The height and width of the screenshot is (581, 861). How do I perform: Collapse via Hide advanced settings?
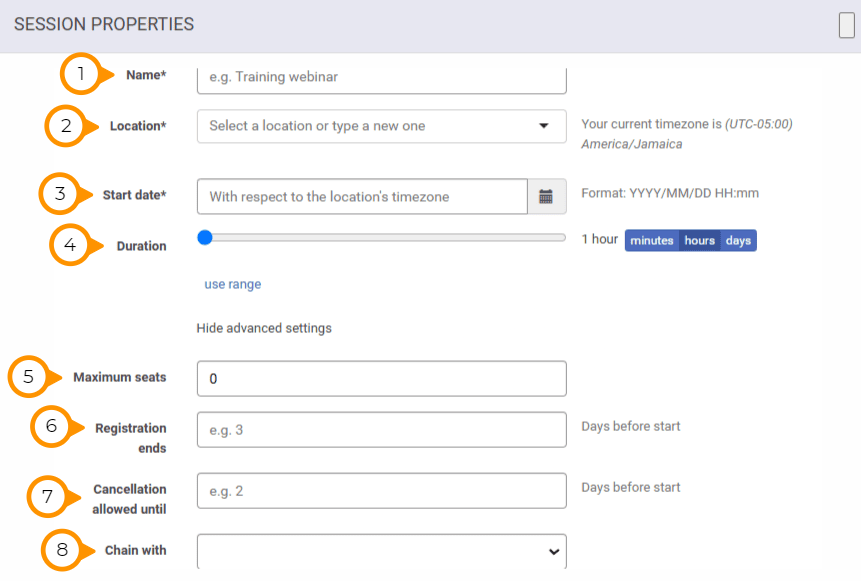pos(264,328)
